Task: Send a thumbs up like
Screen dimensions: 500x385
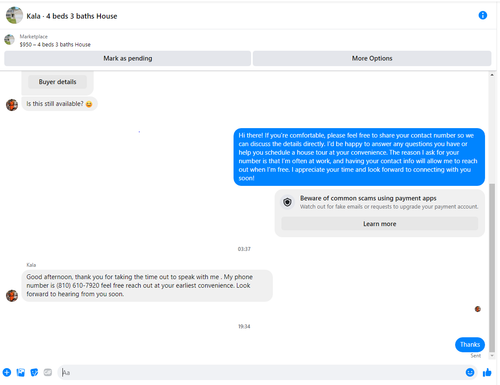Action: (487, 372)
